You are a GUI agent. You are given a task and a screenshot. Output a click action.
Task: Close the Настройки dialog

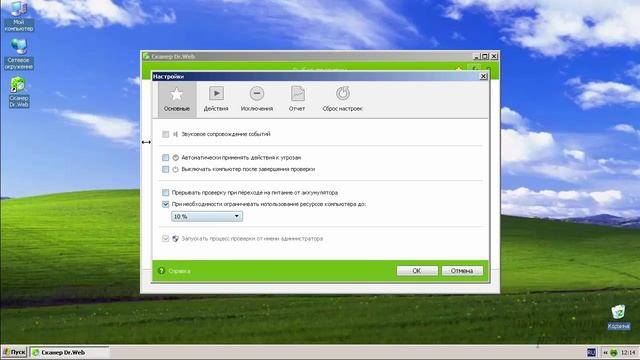[483, 76]
